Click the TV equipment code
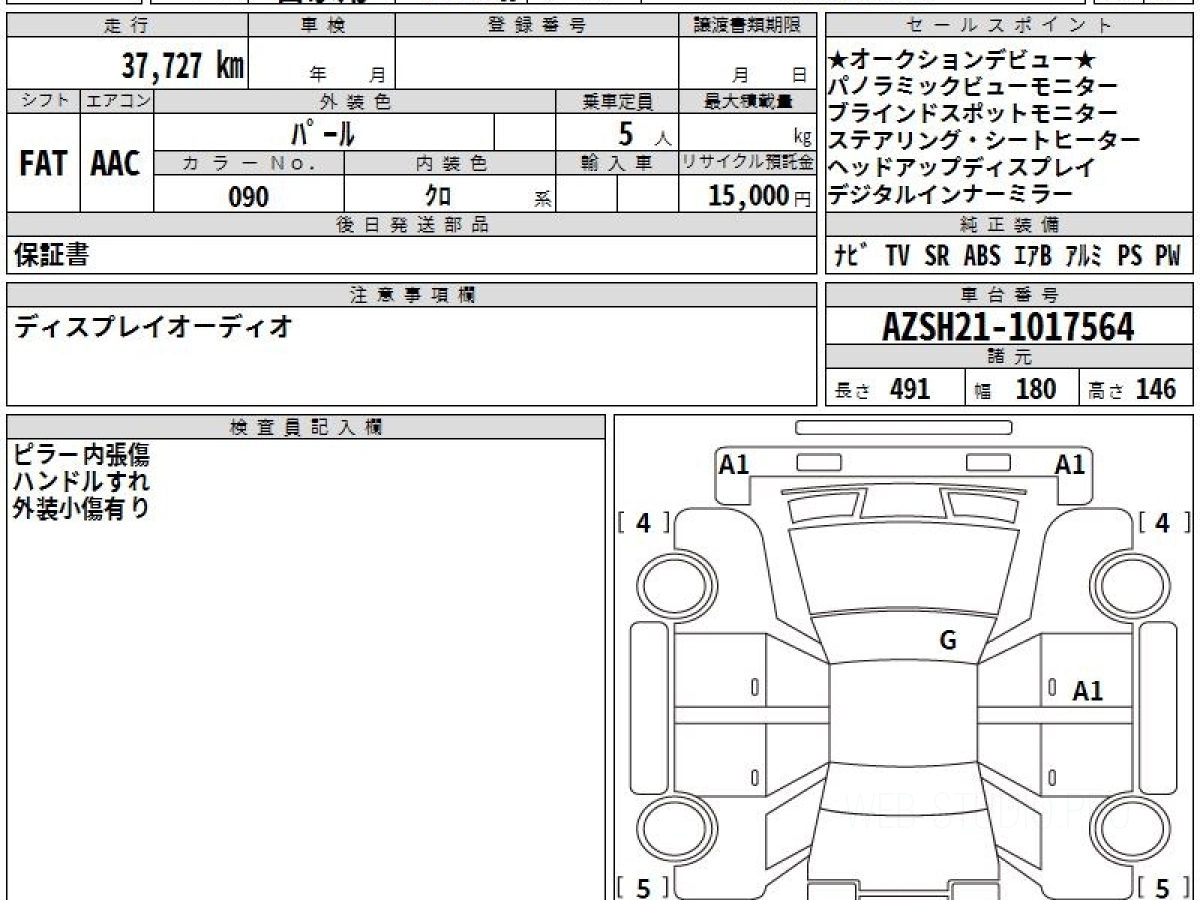 click(x=898, y=256)
